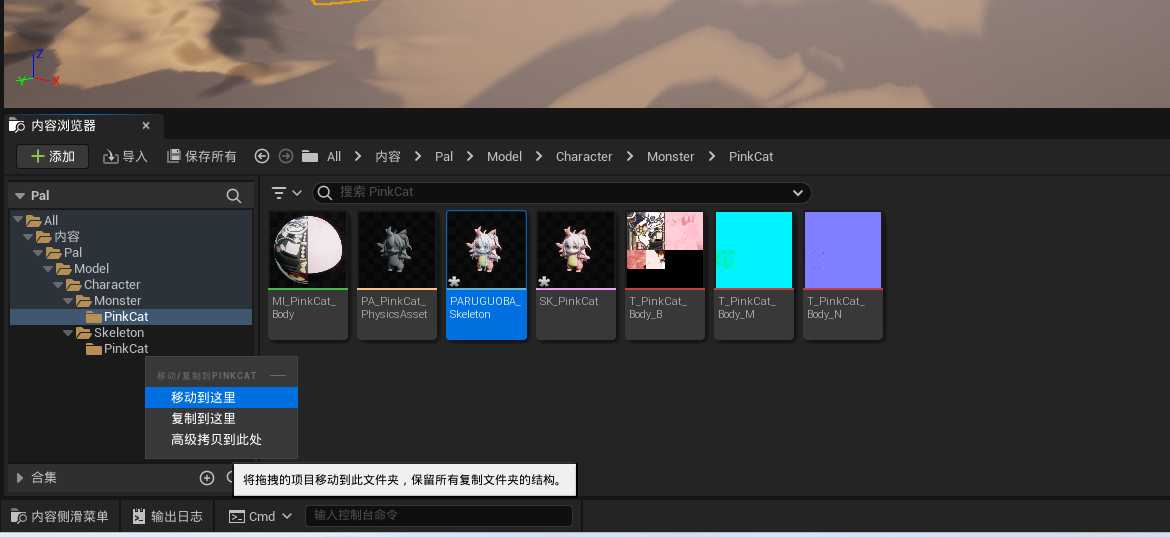Screen dimensions: 1170x537
Task: Click the forward history arrow icon
Action: 286,156
